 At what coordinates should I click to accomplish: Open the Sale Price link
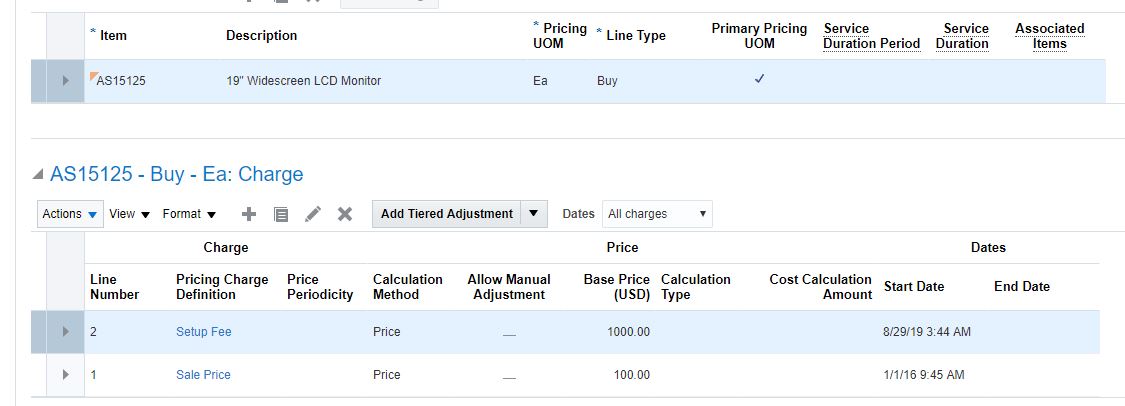pos(203,374)
